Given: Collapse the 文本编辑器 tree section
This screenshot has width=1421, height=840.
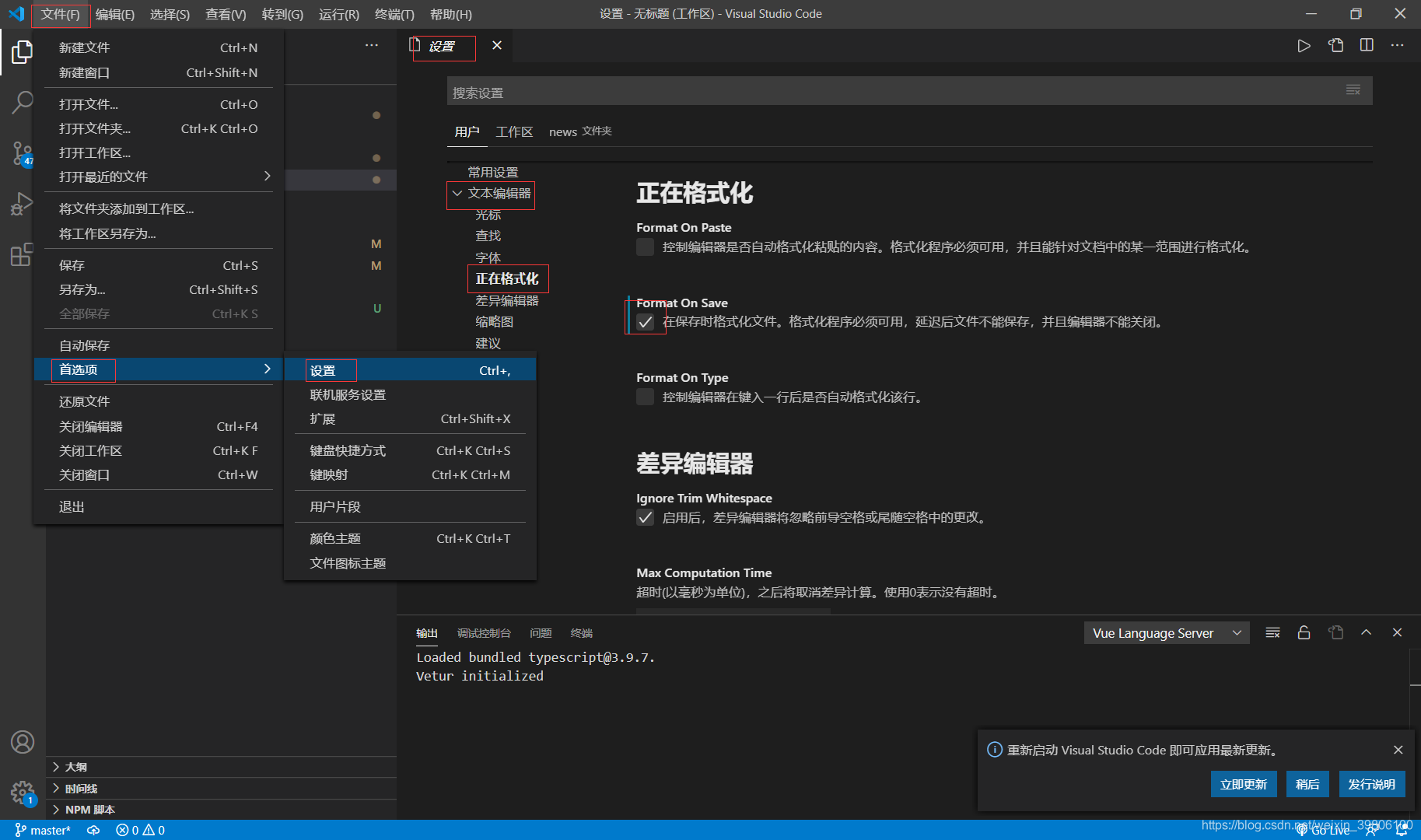Looking at the screenshot, I should click(457, 194).
